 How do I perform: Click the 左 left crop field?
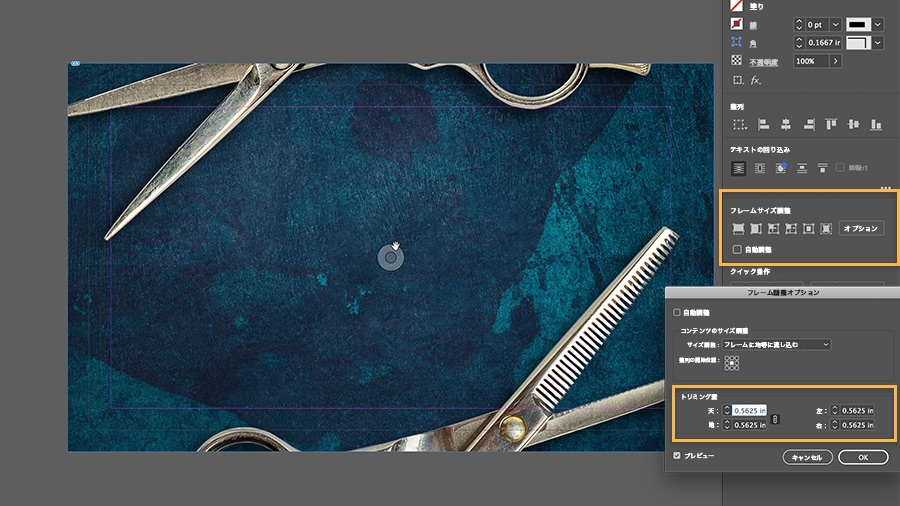pyautogui.click(x=858, y=410)
